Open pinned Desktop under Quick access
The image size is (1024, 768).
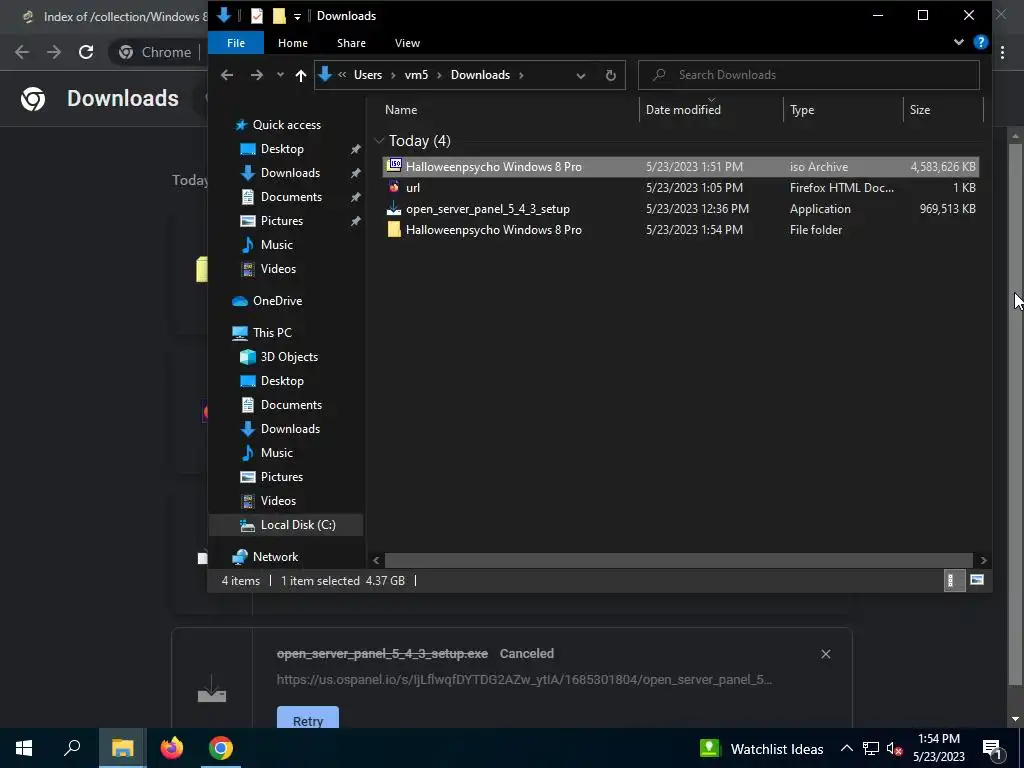(x=281, y=149)
